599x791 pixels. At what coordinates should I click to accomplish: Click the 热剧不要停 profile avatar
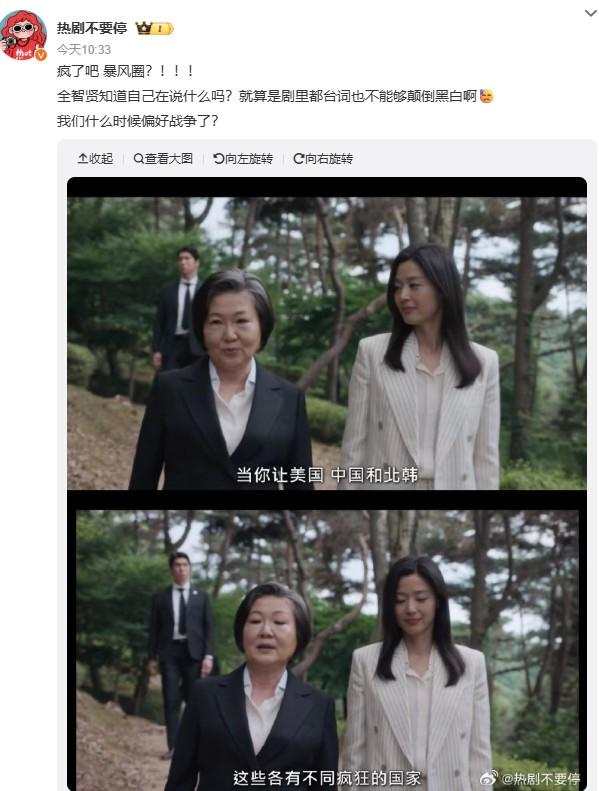tap(23, 34)
